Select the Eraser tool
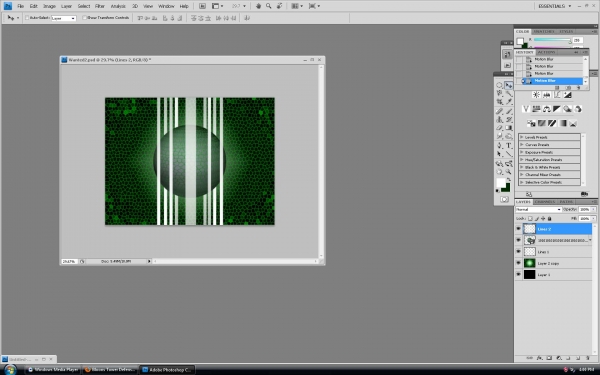The image size is (600, 375). coord(500,128)
